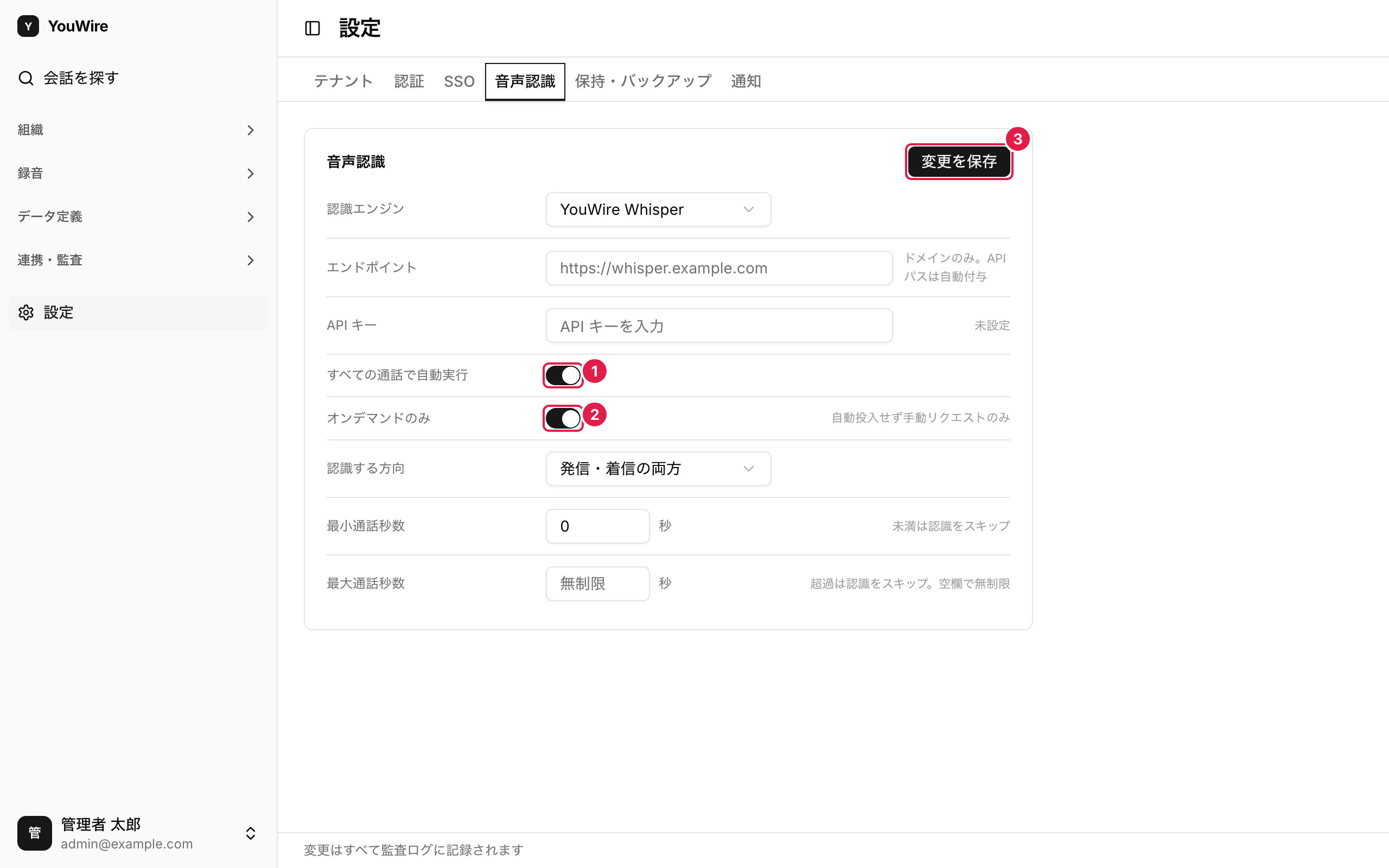The height and width of the screenshot is (868, 1389).
Task: Open 会話を探す search
Action: coord(138,78)
